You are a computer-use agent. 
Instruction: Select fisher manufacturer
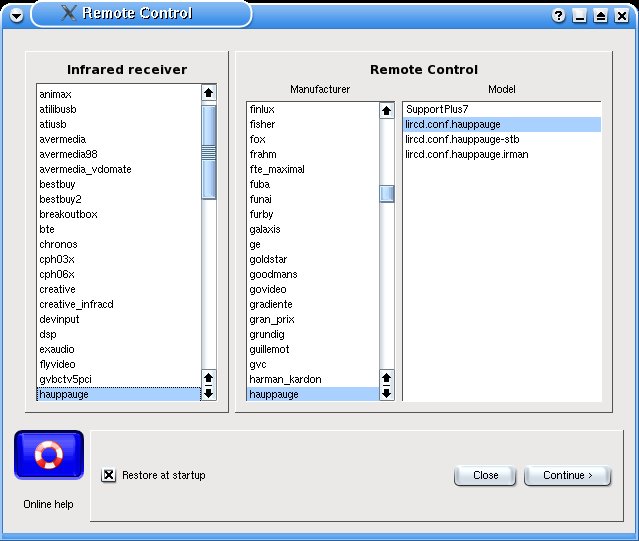coord(313,124)
